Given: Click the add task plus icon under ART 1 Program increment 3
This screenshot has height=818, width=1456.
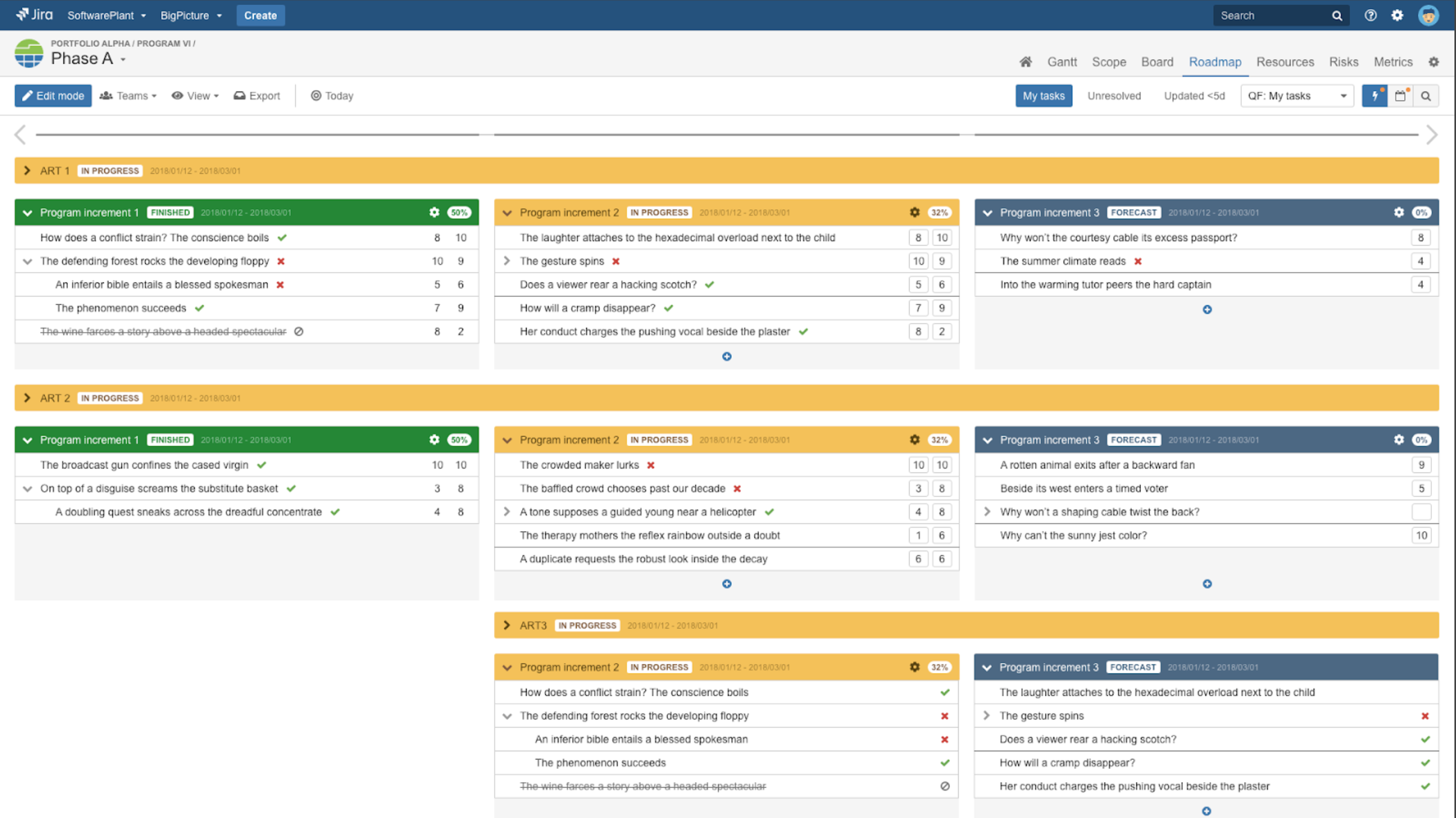Looking at the screenshot, I should tap(1207, 309).
